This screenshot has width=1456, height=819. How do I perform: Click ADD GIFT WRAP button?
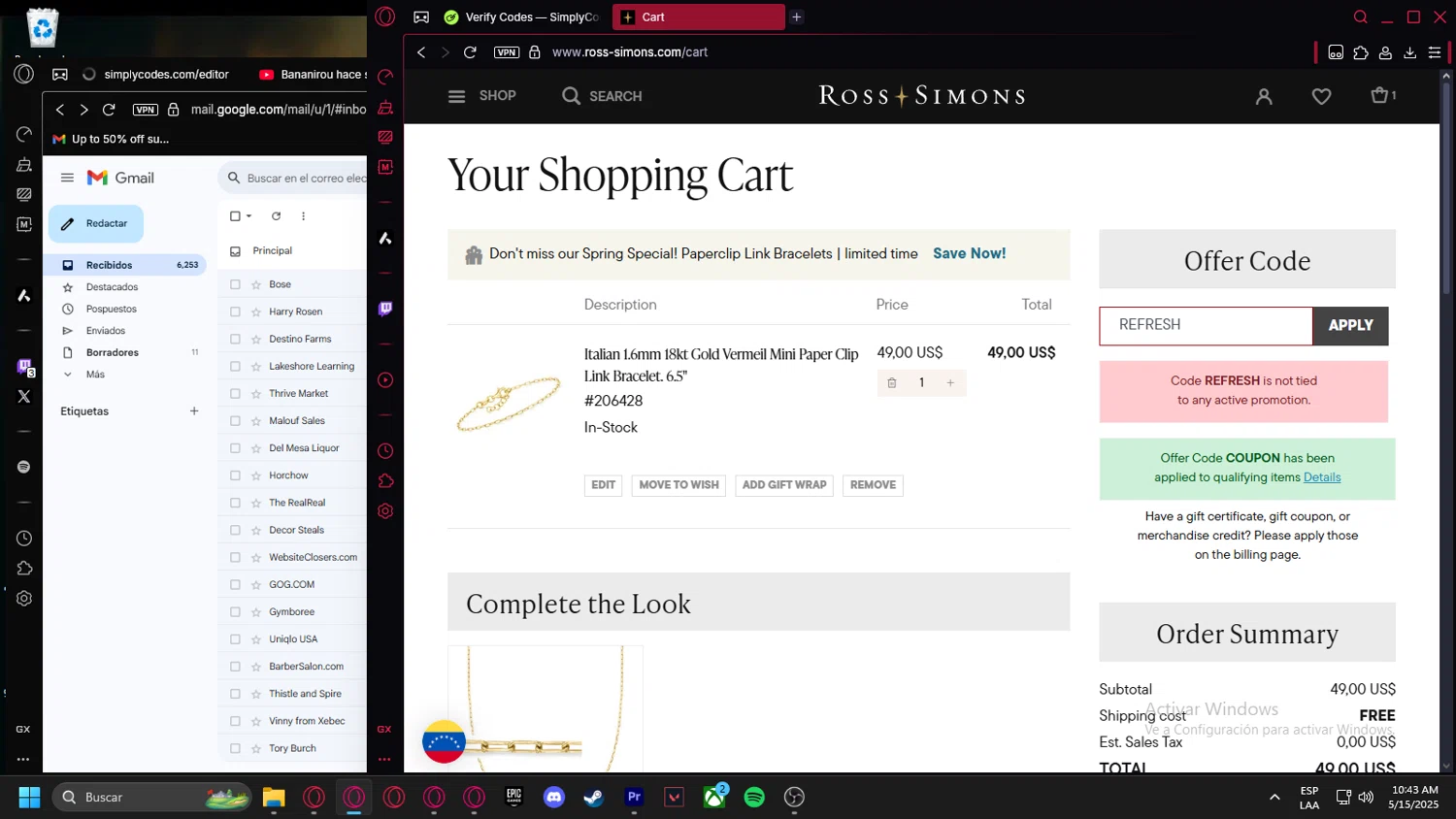coord(784,485)
